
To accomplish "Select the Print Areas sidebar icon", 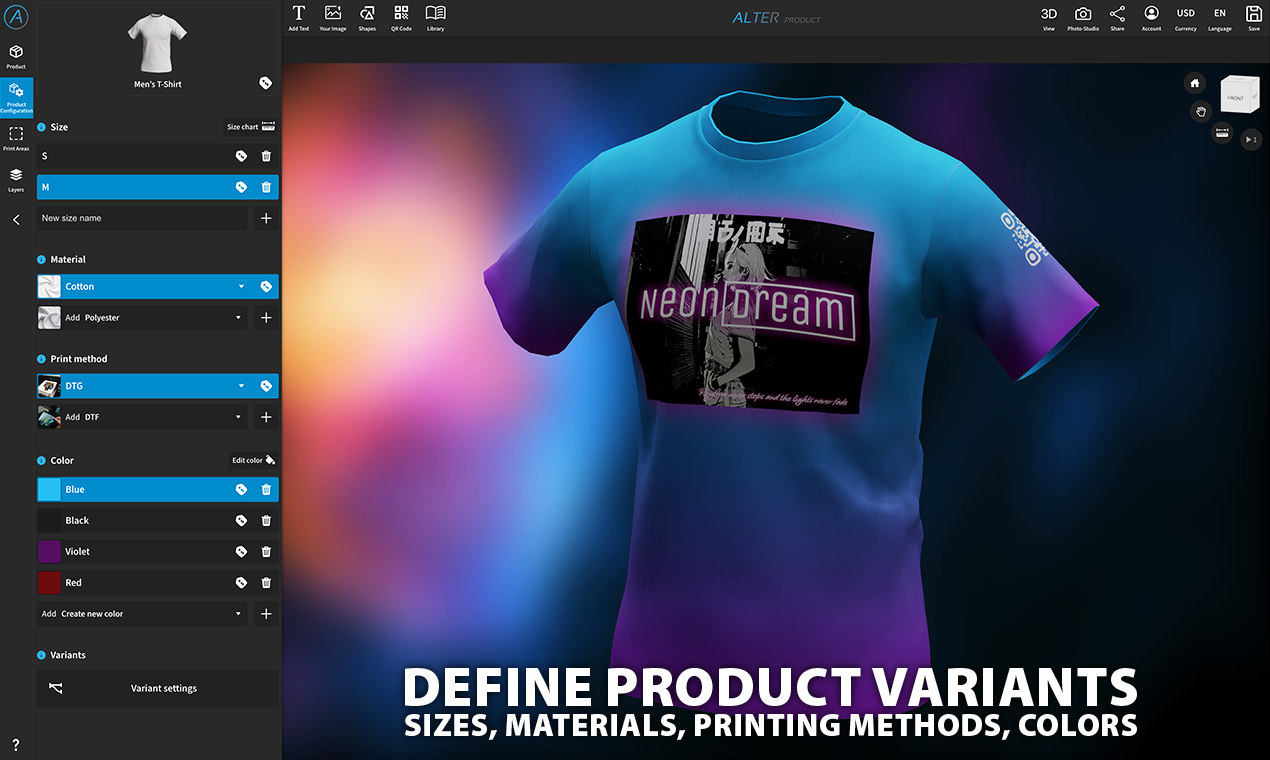I will [x=16, y=138].
